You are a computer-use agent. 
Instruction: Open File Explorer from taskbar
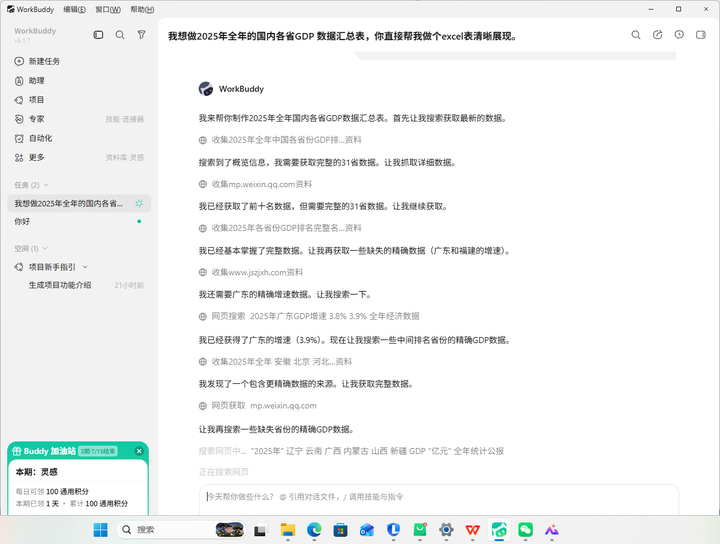click(288, 530)
